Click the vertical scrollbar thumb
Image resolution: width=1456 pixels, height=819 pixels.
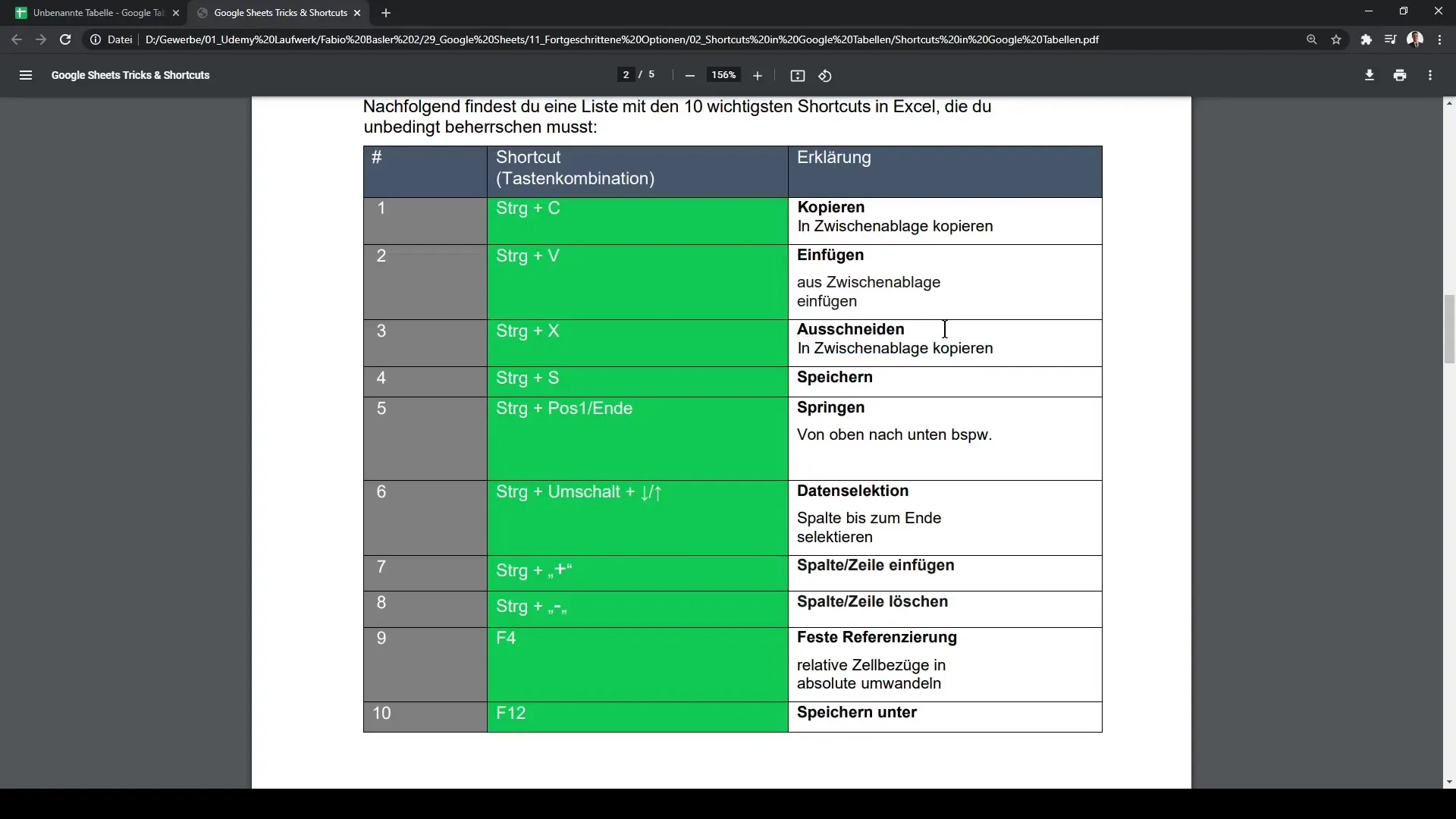[1449, 331]
